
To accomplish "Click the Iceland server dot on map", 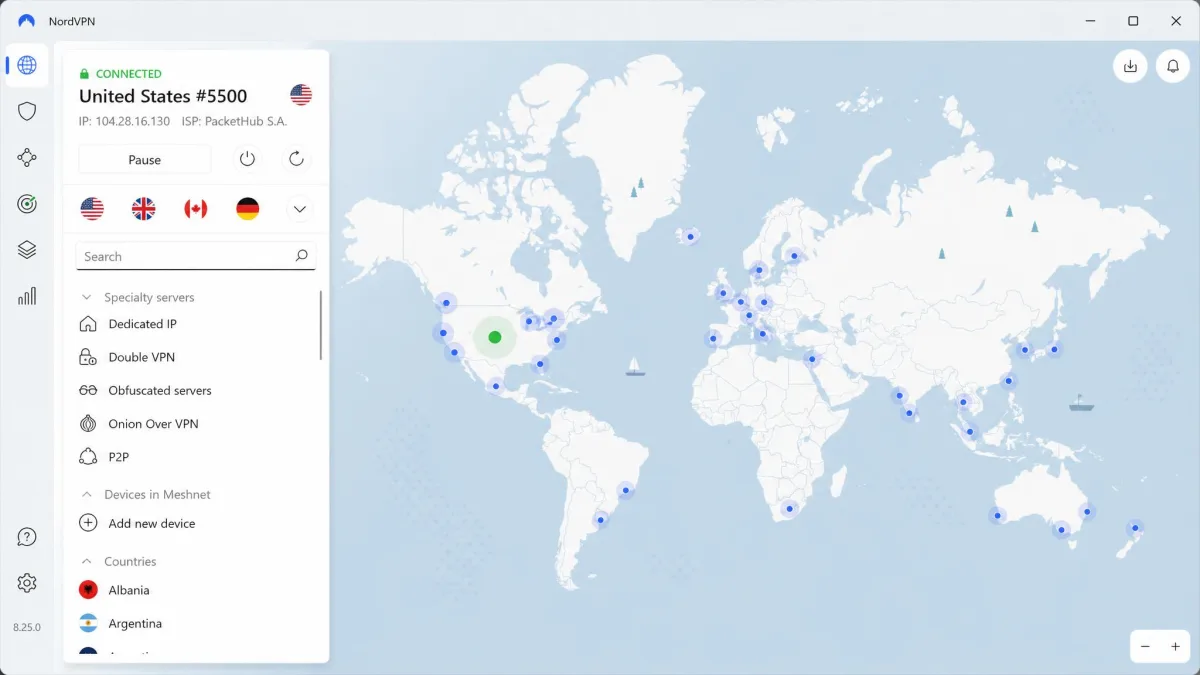I will [x=689, y=237].
